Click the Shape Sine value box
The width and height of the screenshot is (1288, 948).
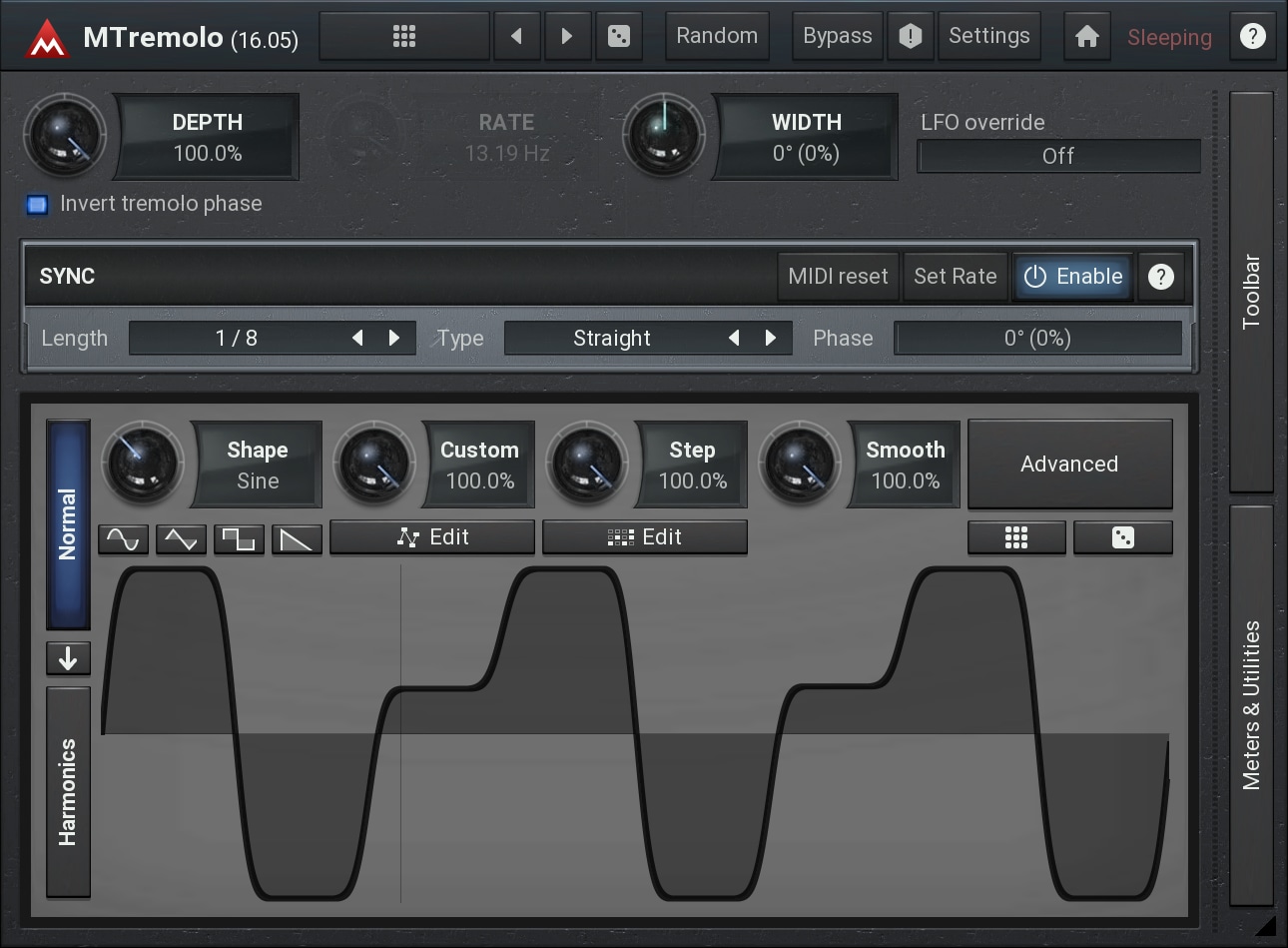coord(257,466)
